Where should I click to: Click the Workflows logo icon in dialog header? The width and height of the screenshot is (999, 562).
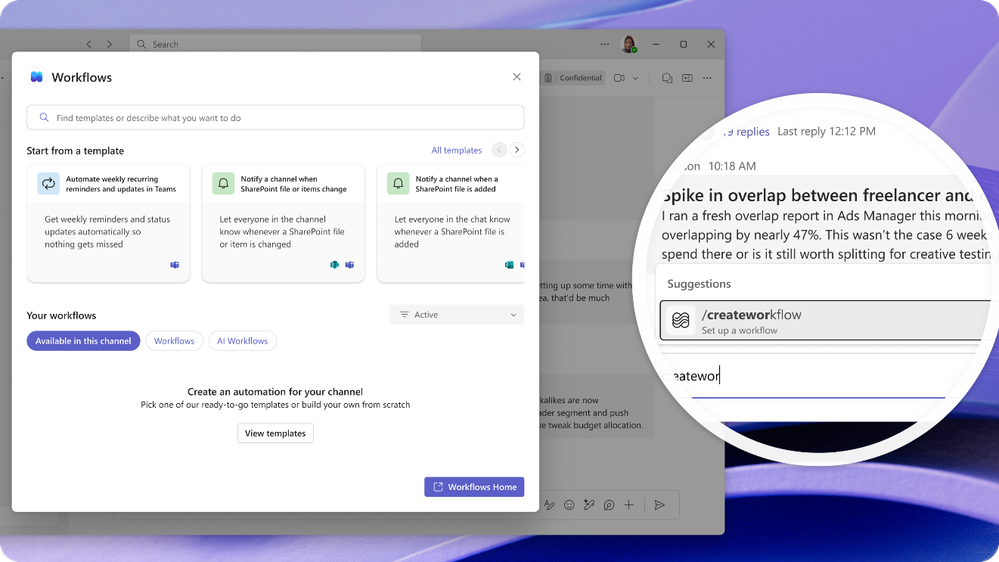pos(37,77)
